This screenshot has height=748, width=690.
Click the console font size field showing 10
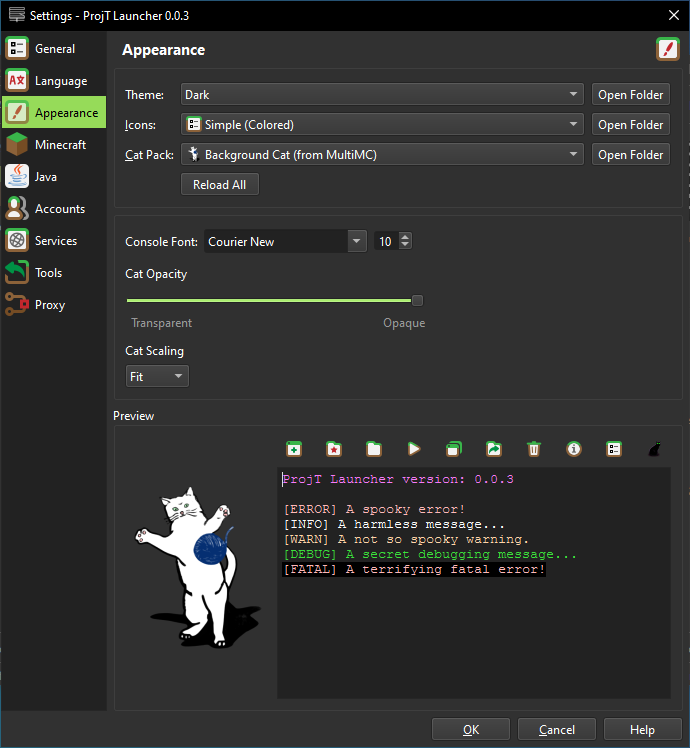point(387,241)
